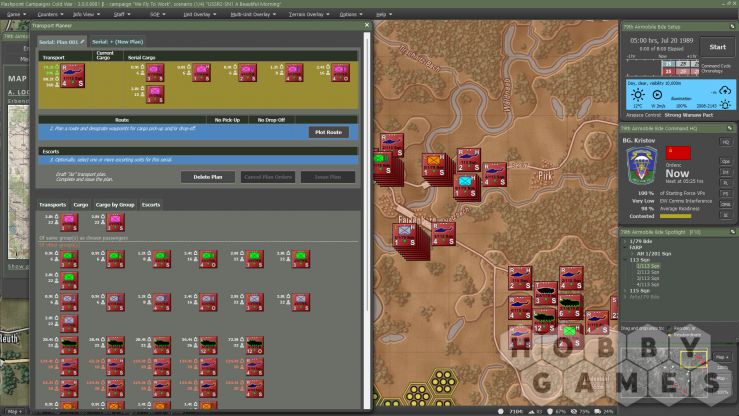Image resolution: width=739 pixels, height=416 pixels.
Task: Click the PS button in the command panel
Action: (726, 194)
